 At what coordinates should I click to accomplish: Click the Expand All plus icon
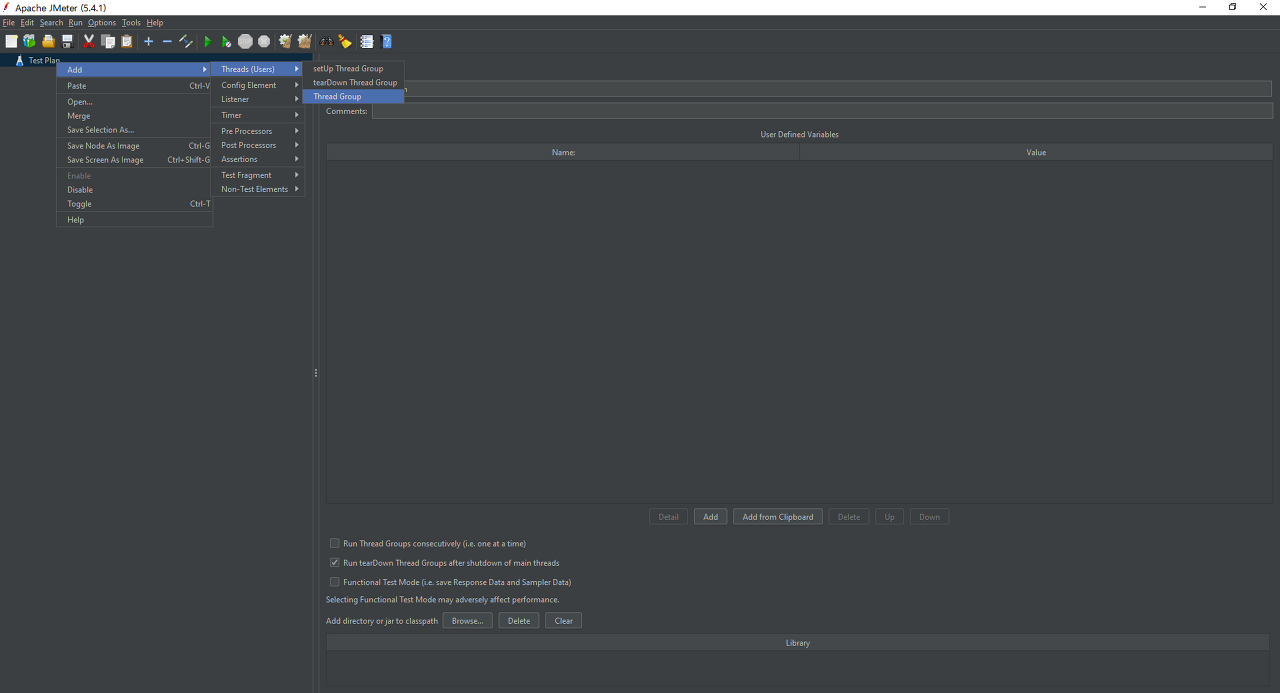tap(148, 41)
